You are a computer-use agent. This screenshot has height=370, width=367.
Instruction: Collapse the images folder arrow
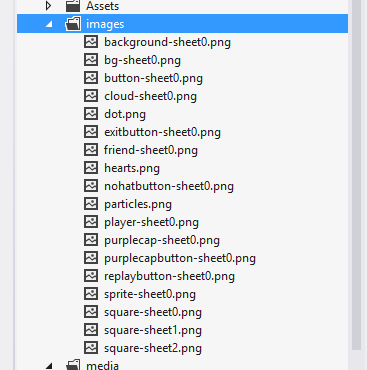click(49, 24)
